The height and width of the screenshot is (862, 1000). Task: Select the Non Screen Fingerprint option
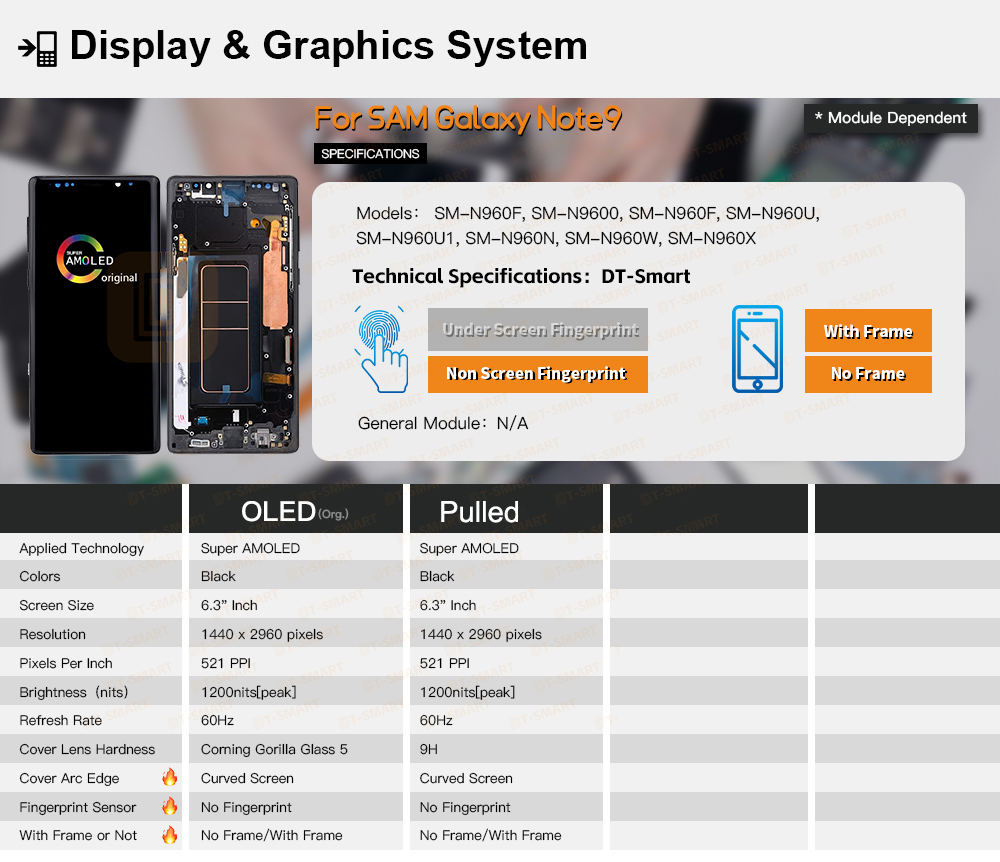(x=538, y=374)
